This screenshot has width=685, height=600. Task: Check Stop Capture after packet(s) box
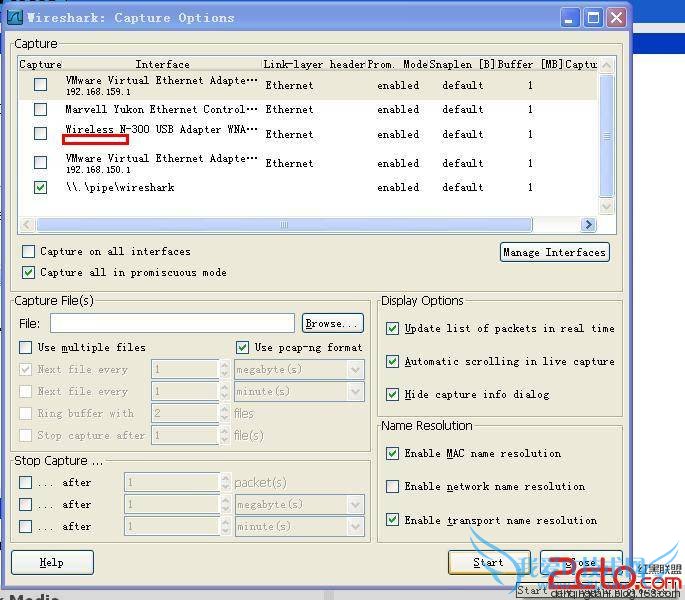[26, 482]
